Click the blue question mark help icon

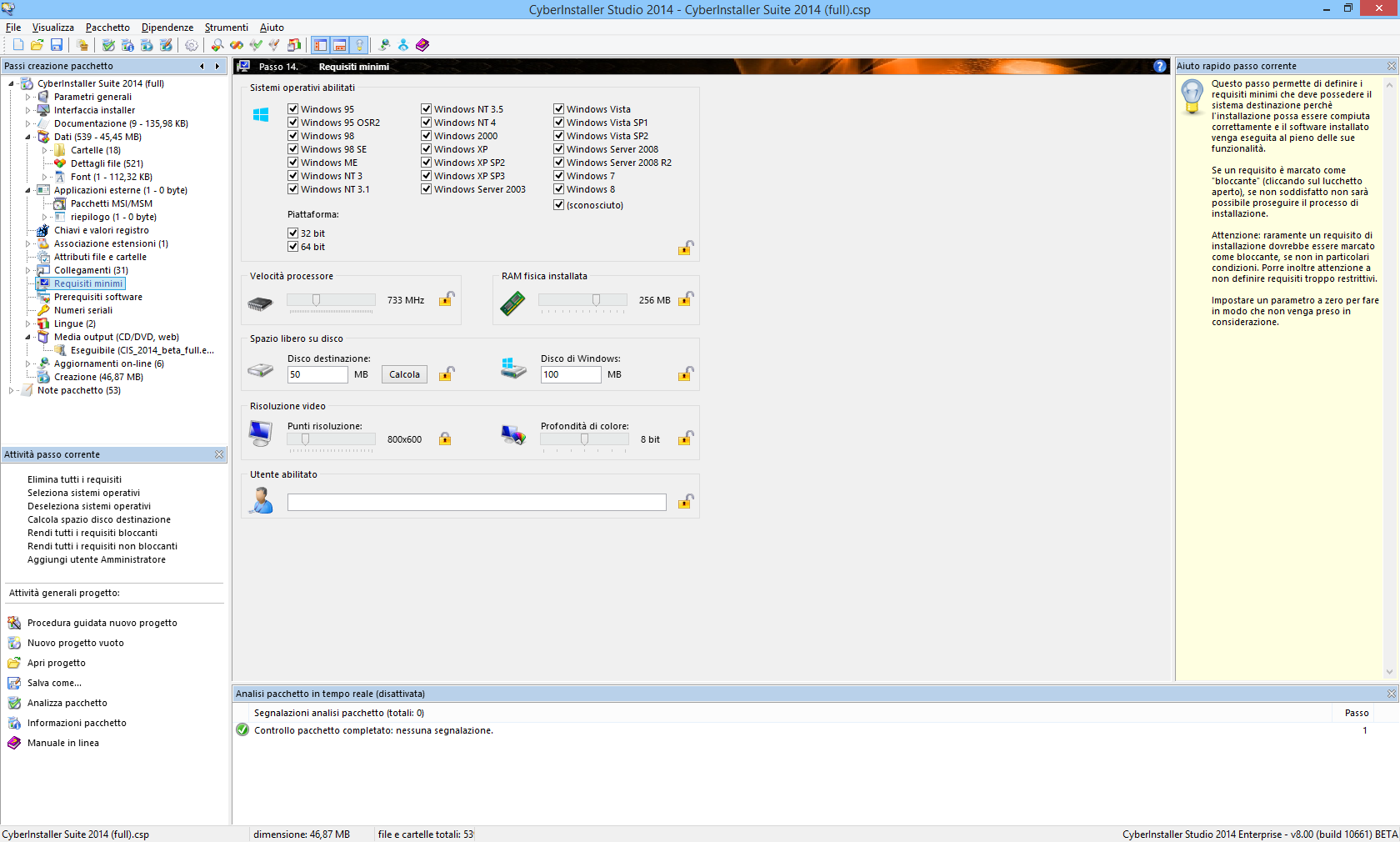1160,66
